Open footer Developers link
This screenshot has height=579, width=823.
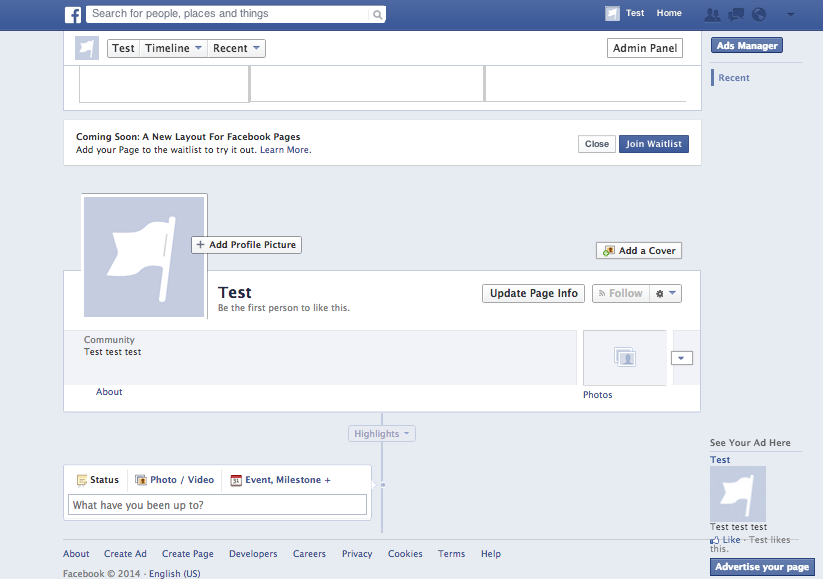[x=253, y=554]
